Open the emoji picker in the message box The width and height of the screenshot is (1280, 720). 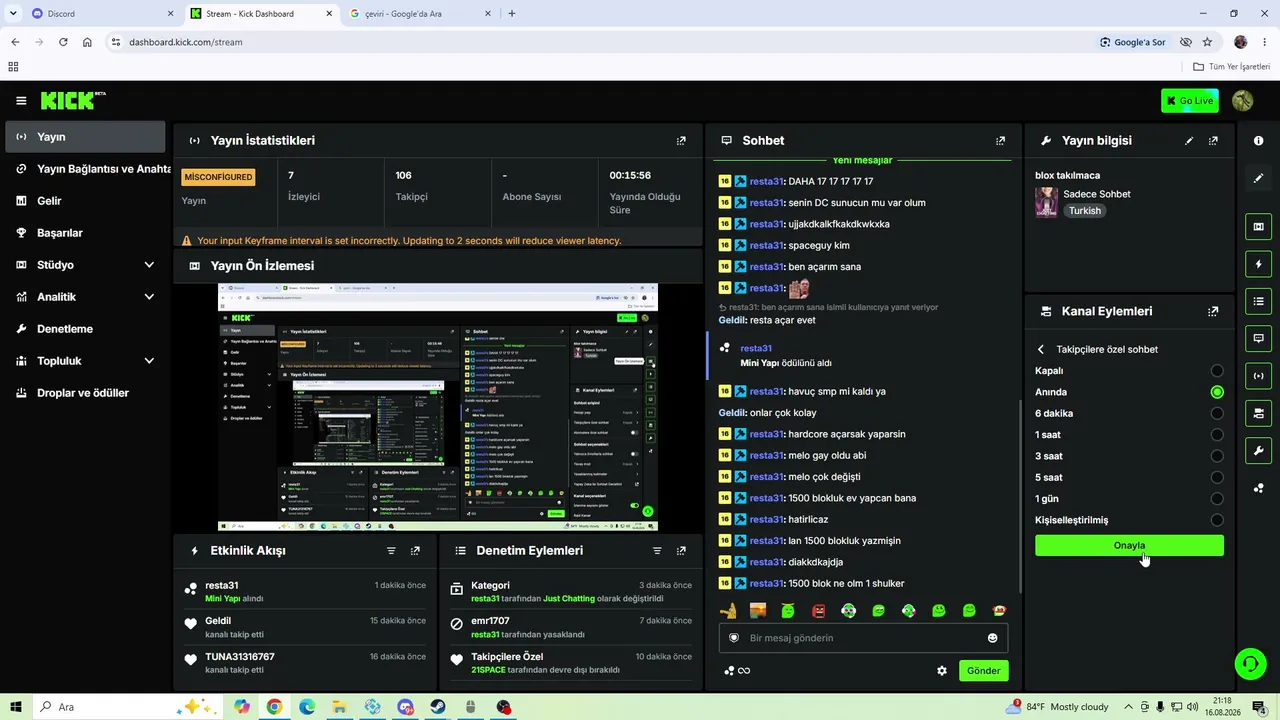[x=992, y=638]
